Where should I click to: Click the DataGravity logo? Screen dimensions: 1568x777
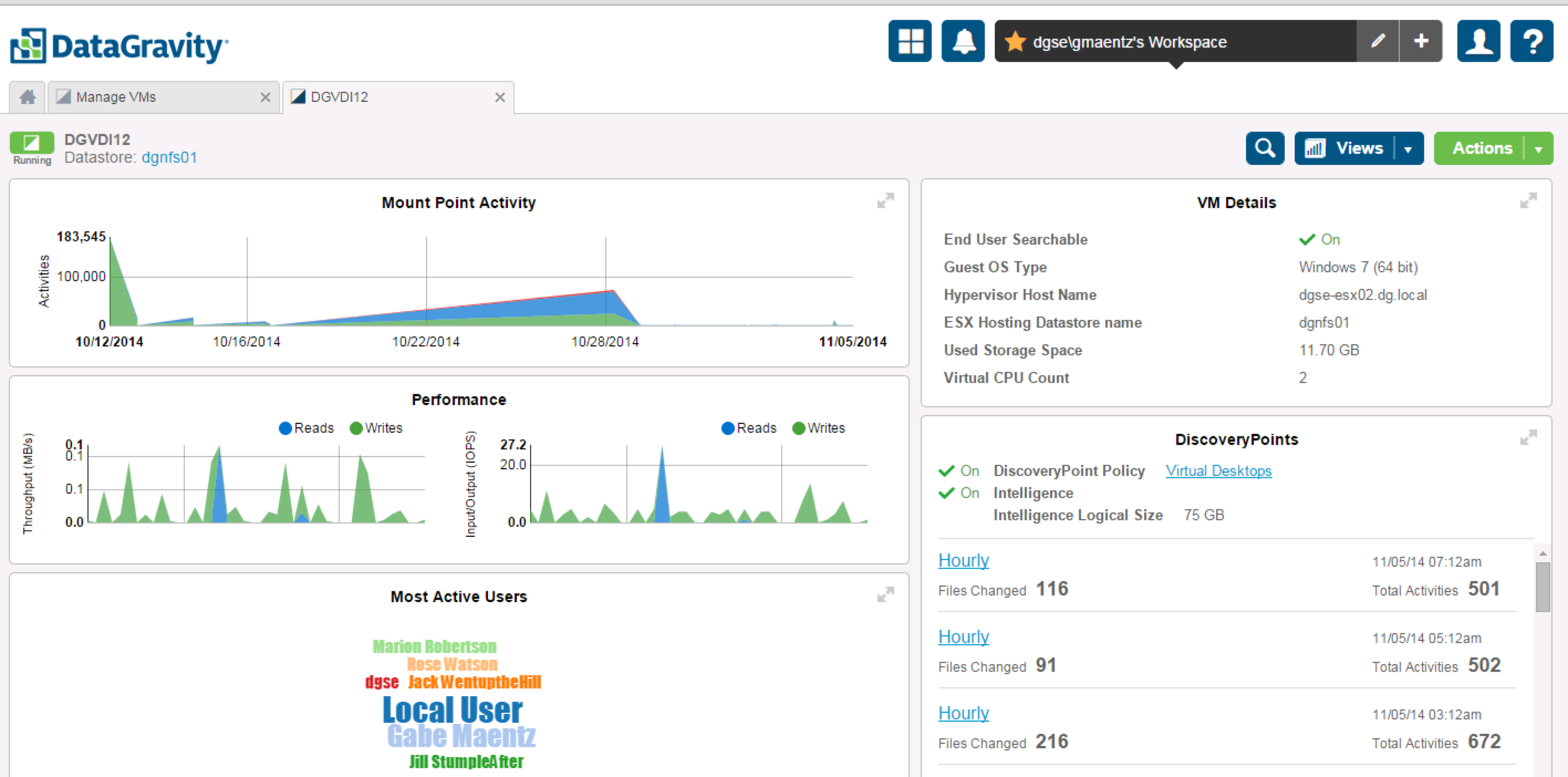coord(119,46)
